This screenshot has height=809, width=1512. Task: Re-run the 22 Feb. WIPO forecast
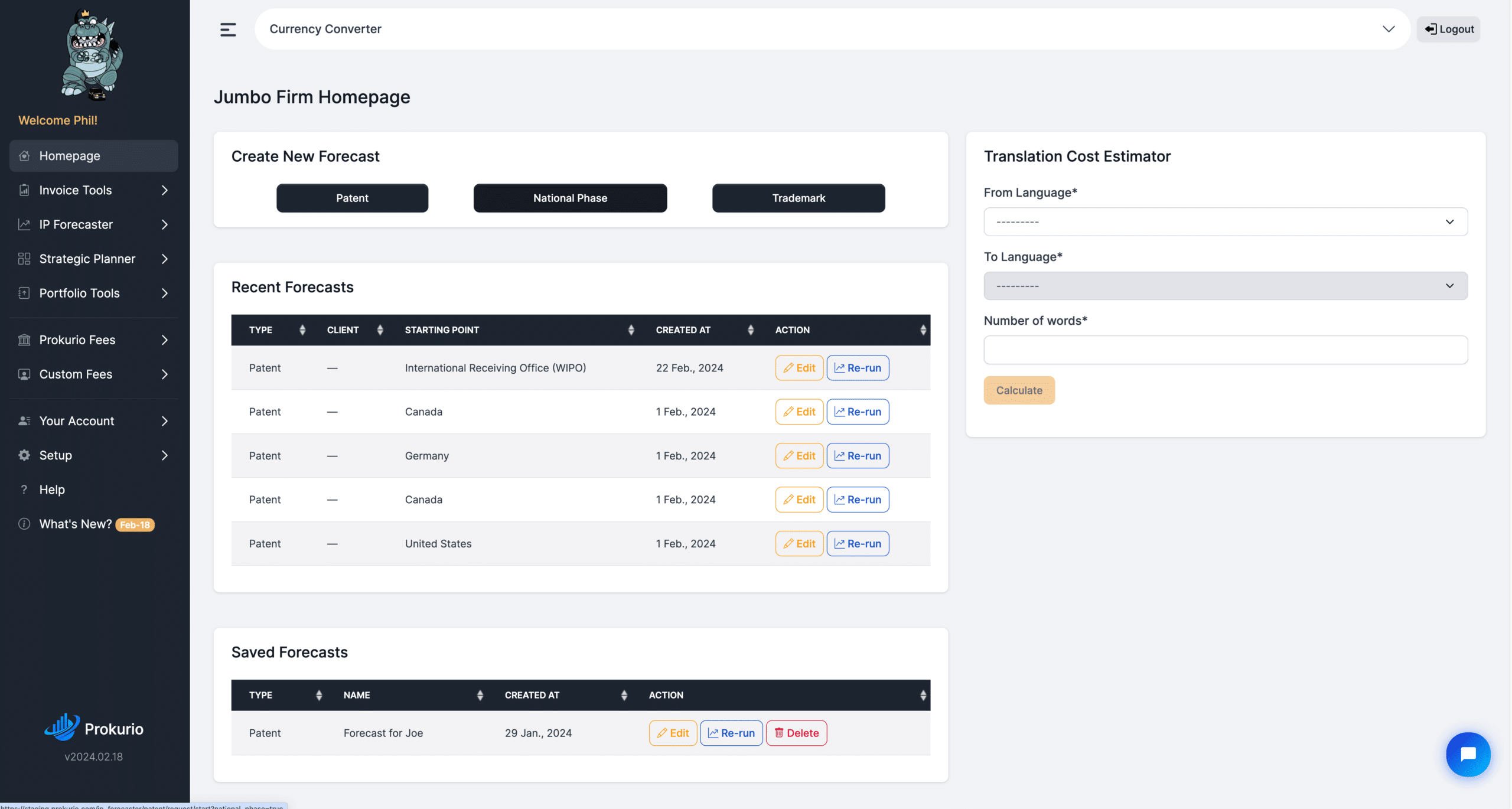tap(858, 368)
